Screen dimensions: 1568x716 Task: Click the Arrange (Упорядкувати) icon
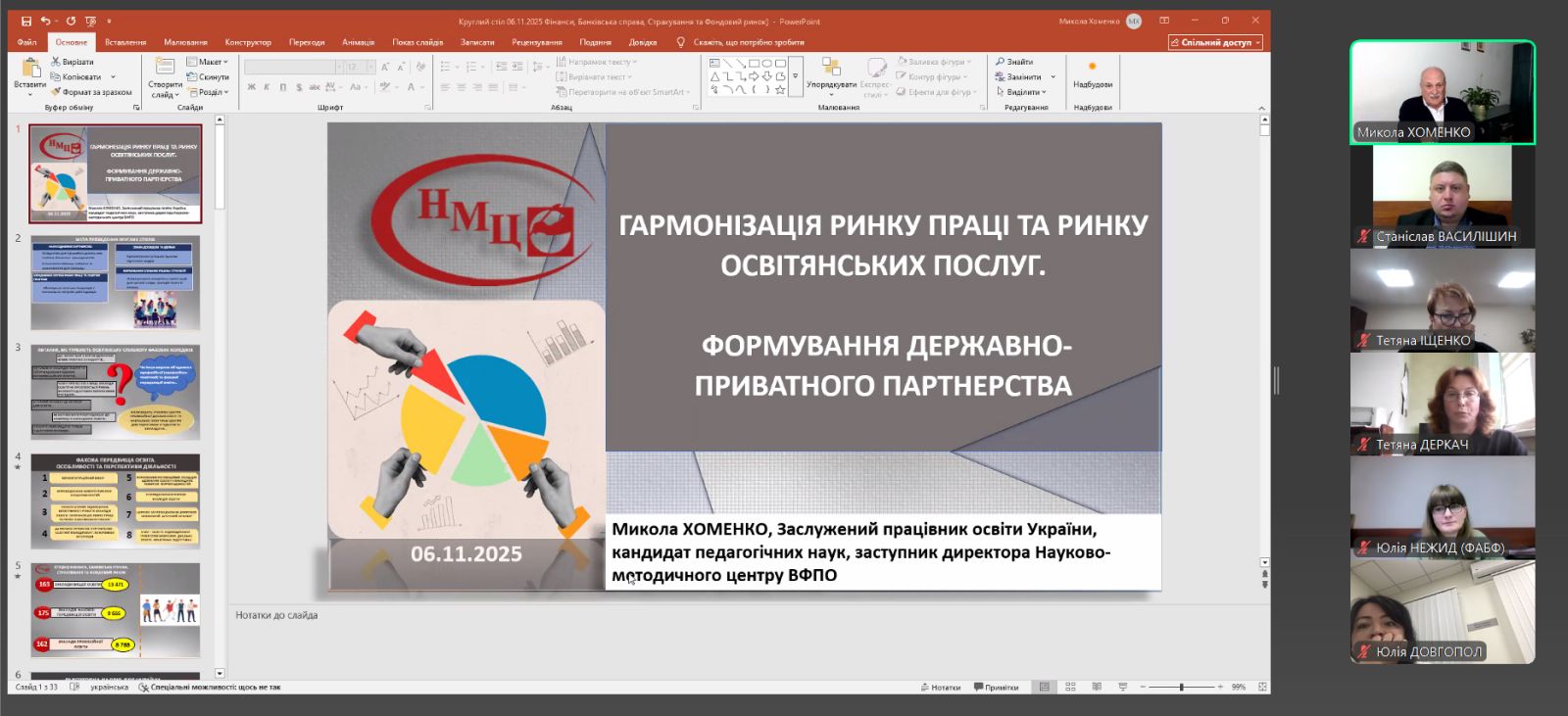[x=831, y=69]
